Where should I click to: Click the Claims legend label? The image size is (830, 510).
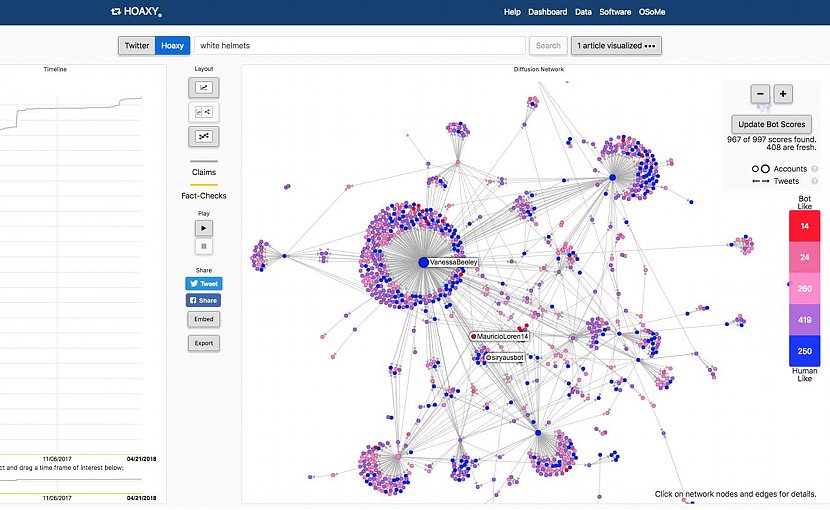(x=204, y=172)
